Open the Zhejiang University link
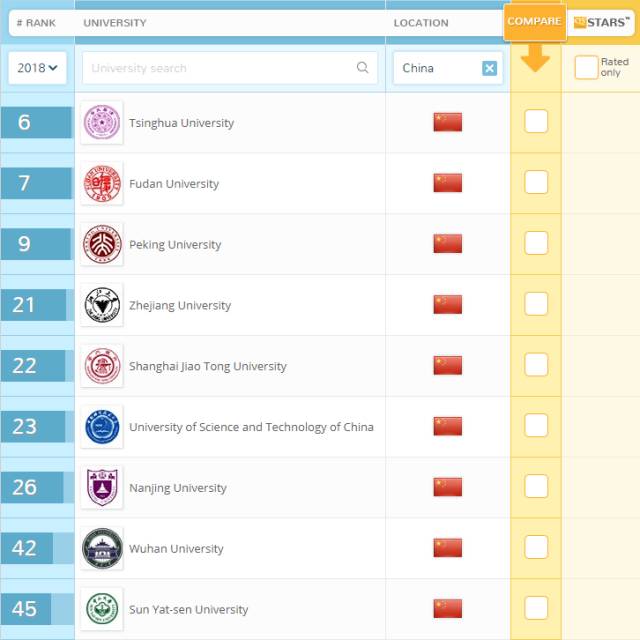 tap(180, 305)
